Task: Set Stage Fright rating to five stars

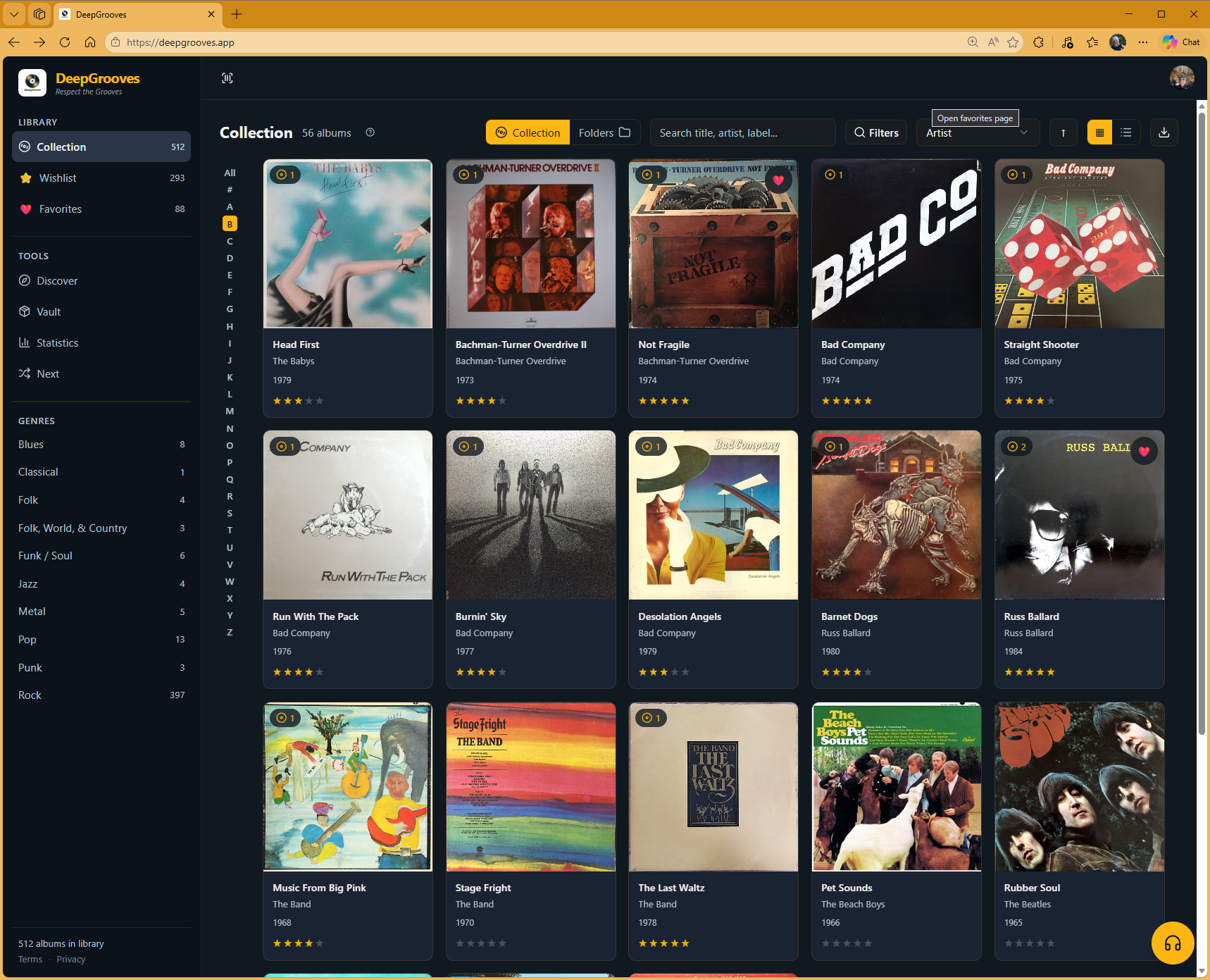Action: tap(502, 943)
